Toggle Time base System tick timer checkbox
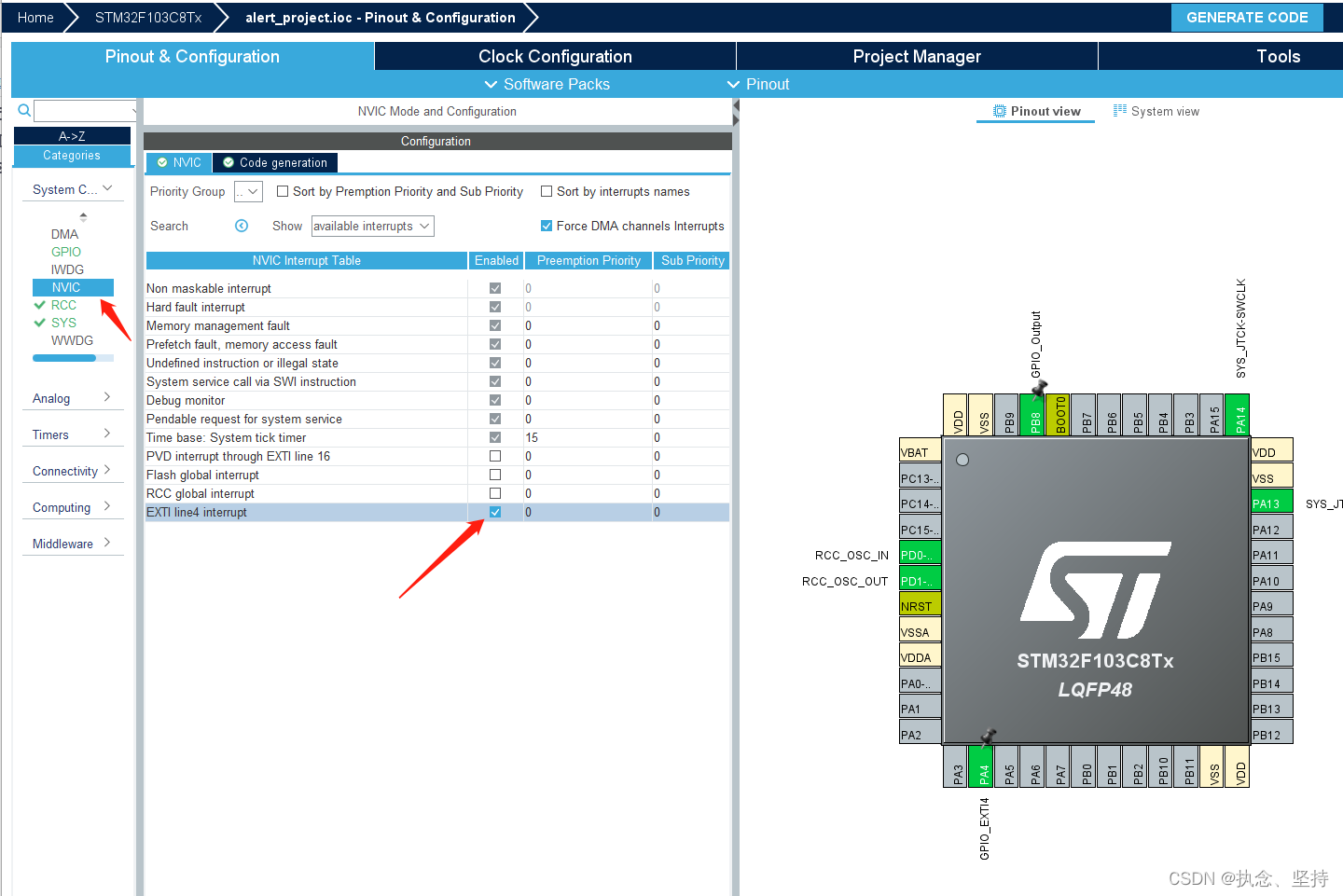The width and height of the screenshot is (1343, 896). (495, 437)
